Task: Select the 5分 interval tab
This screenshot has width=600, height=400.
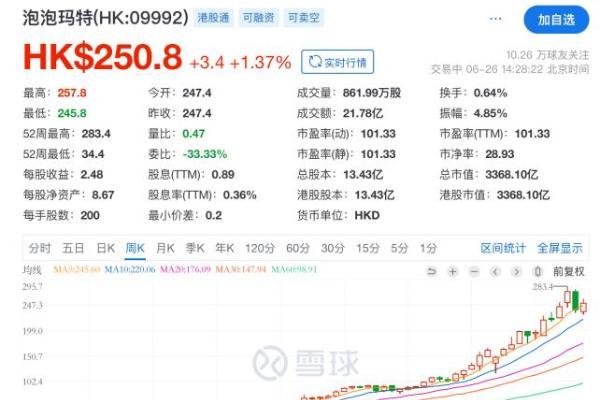Action: [x=399, y=248]
